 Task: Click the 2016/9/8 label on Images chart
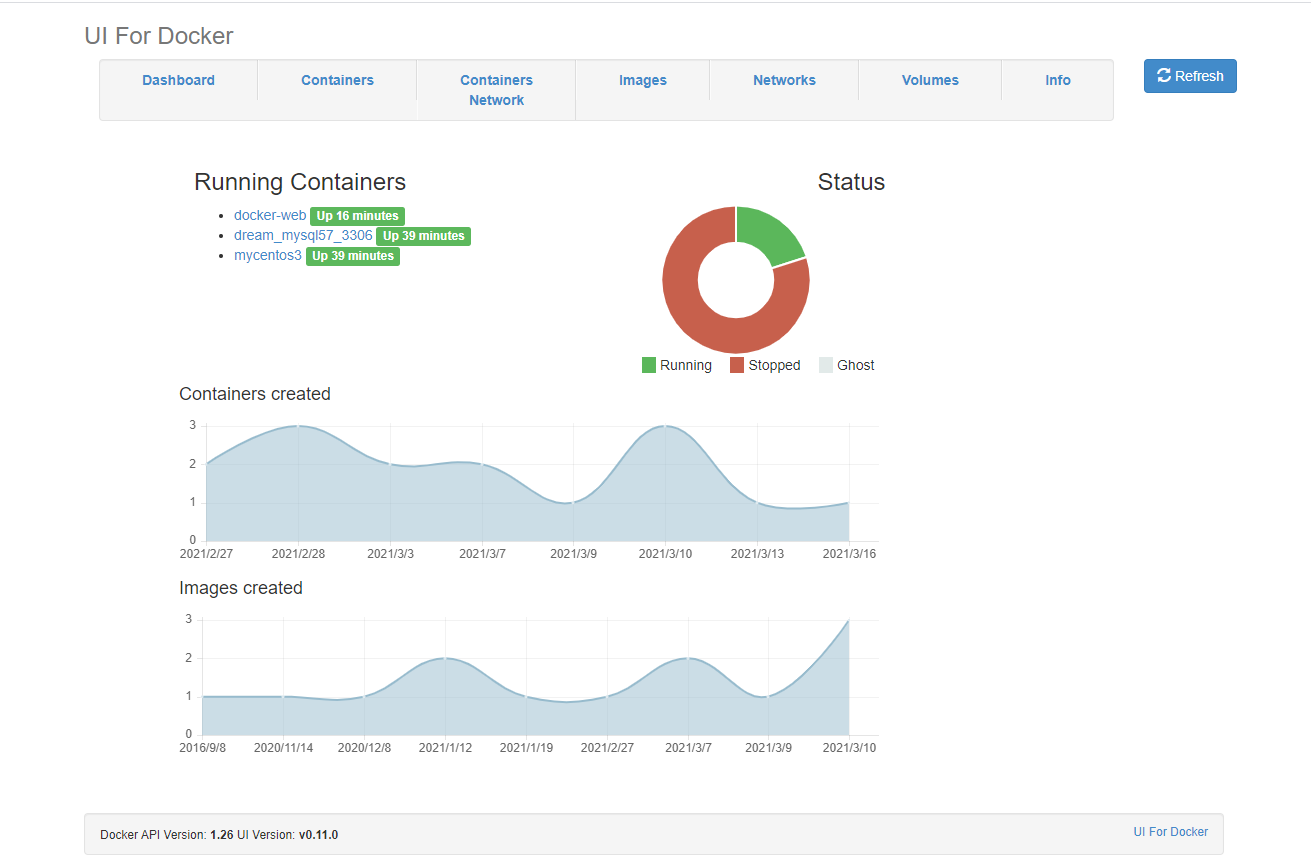(x=203, y=748)
